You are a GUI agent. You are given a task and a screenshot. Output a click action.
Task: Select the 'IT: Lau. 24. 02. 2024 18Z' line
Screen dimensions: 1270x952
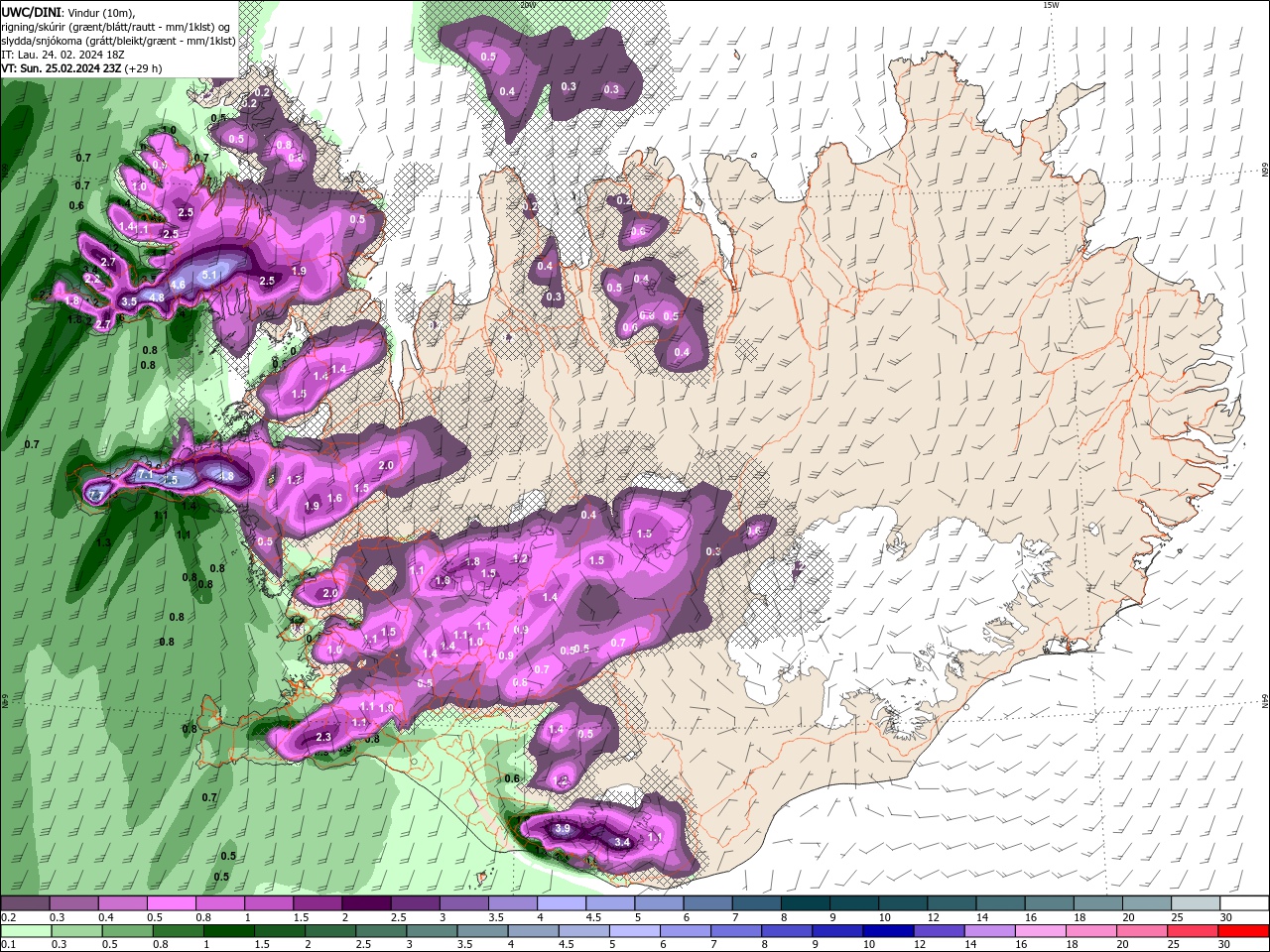coord(63,55)
